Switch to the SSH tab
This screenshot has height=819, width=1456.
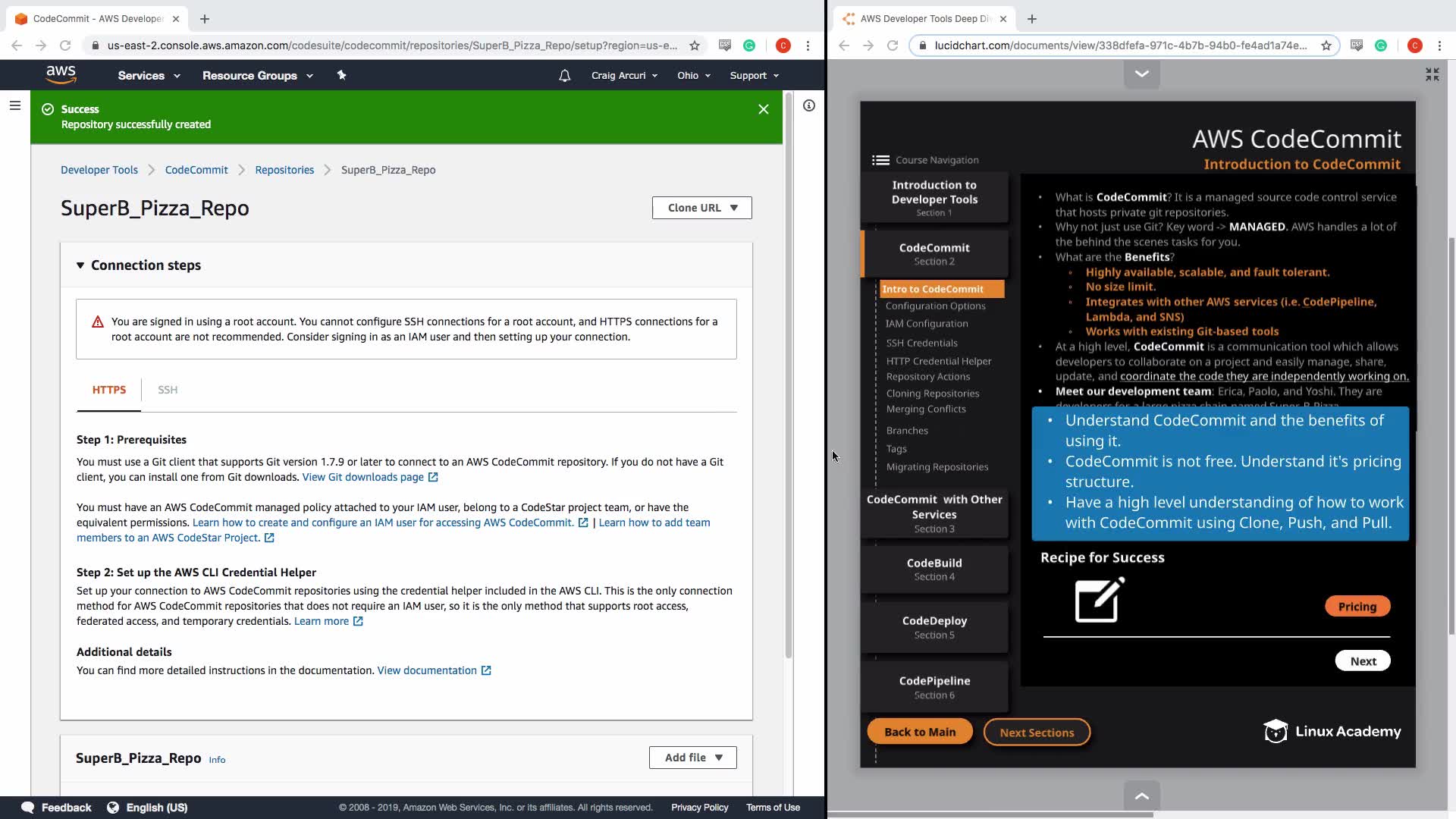click(167, 390)
